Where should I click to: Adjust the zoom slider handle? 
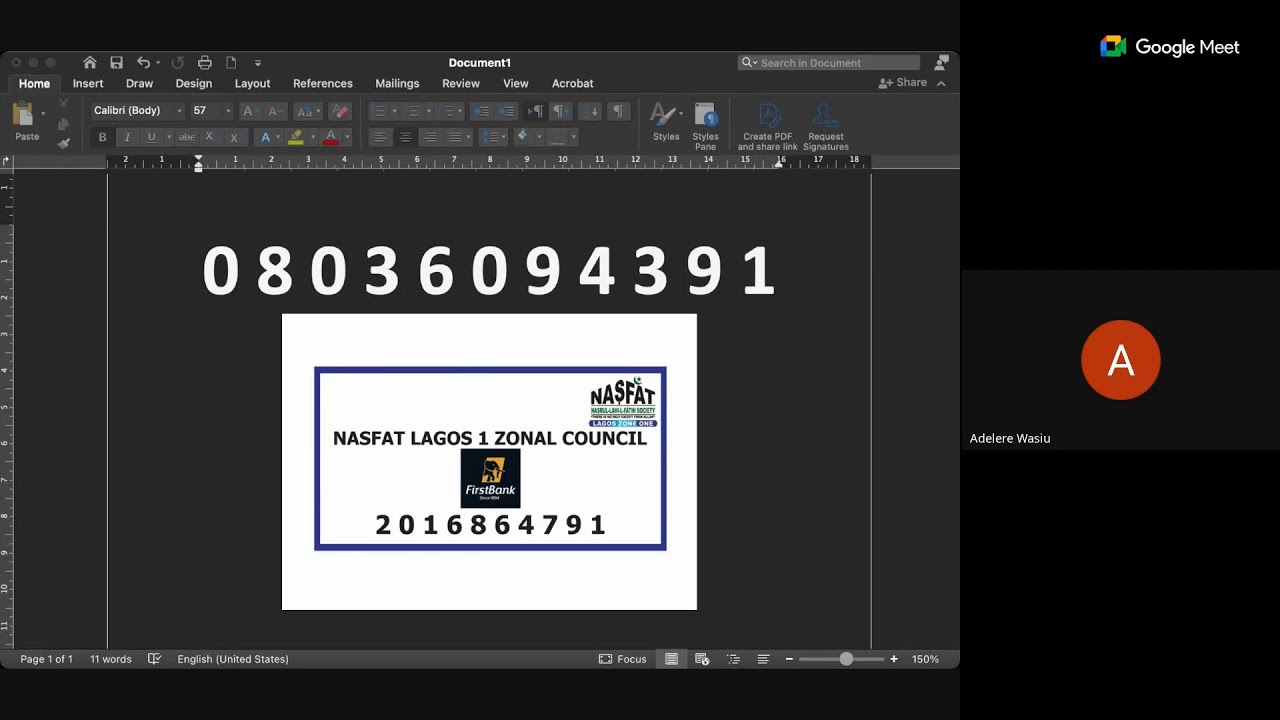(x=846, y=659)
